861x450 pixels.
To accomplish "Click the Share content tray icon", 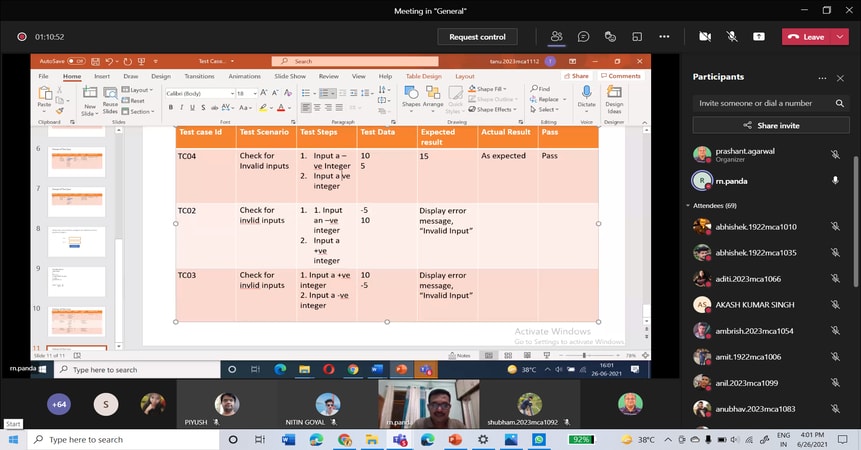I will (x=759, y=37).
